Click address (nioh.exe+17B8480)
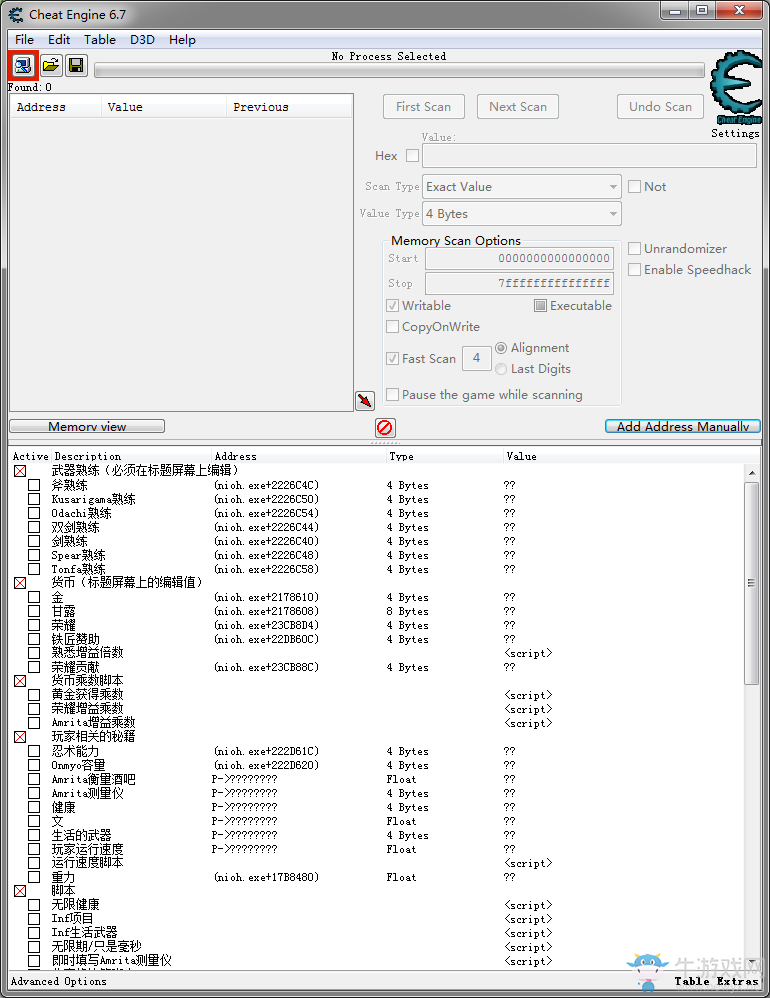Screen dimensions: 770x998 267,877
